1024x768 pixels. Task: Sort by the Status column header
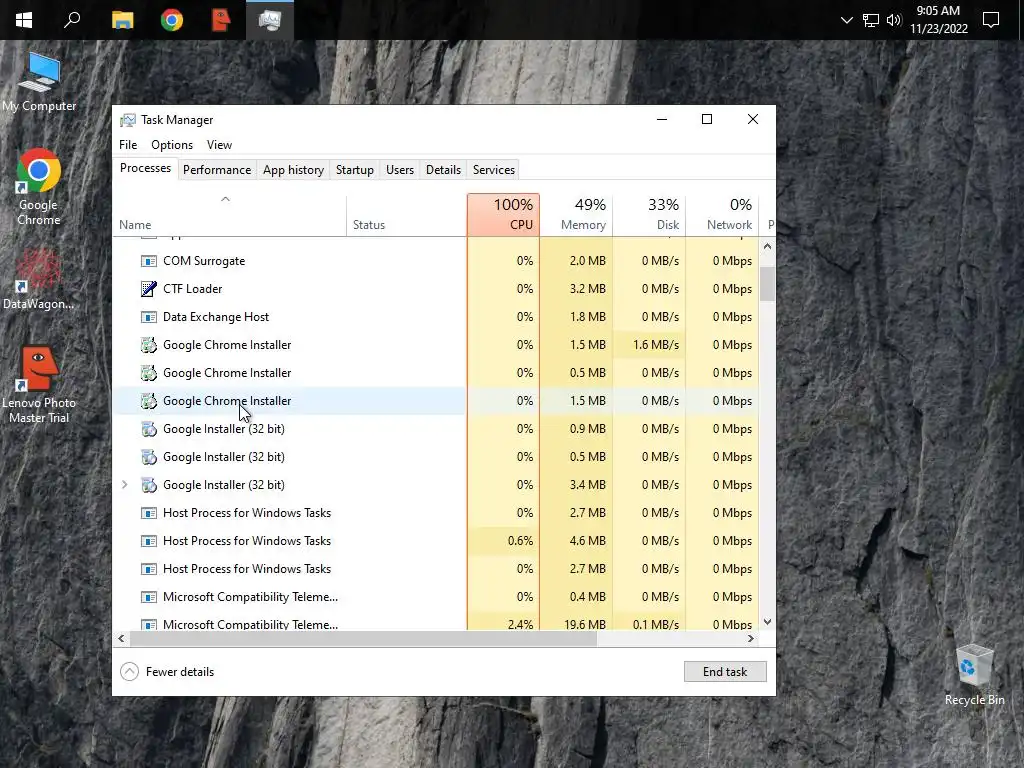[407, 215]
